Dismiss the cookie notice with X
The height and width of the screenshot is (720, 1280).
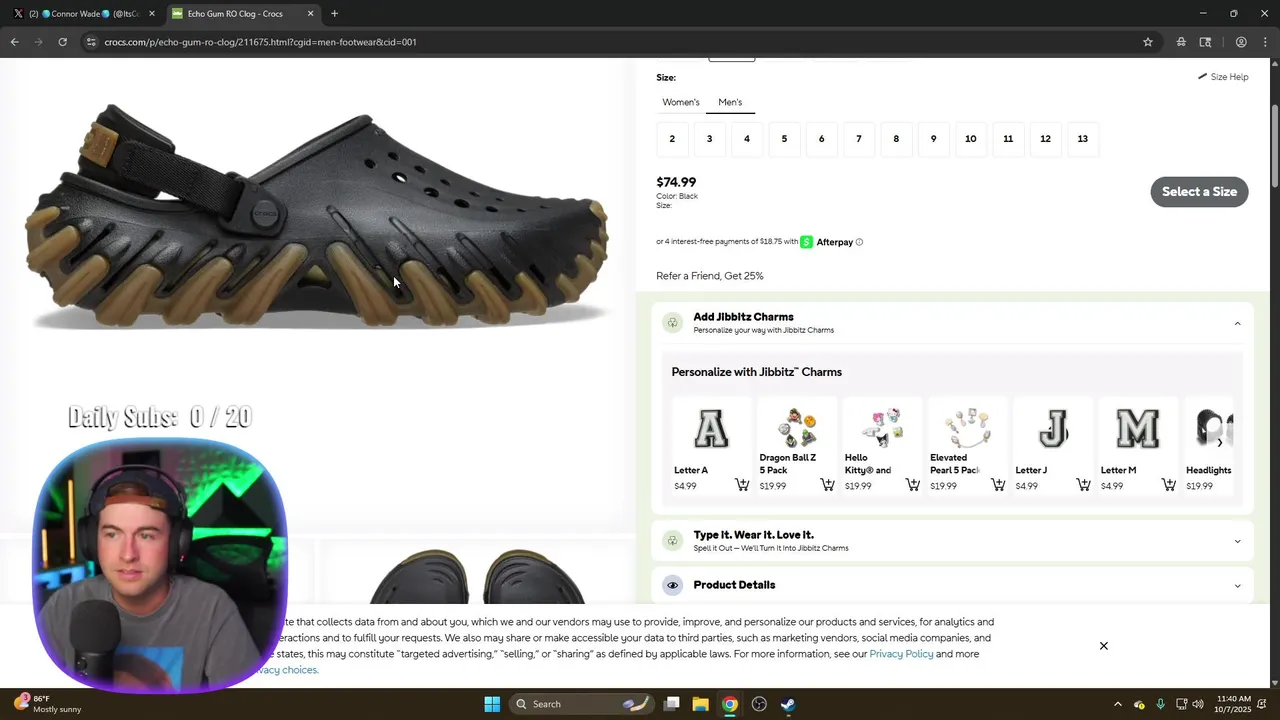pos(1104,646)
